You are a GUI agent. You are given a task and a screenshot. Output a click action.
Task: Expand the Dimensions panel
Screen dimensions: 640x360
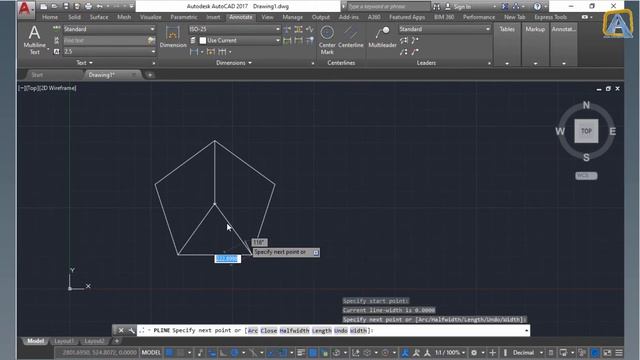[x=234, y=63]
